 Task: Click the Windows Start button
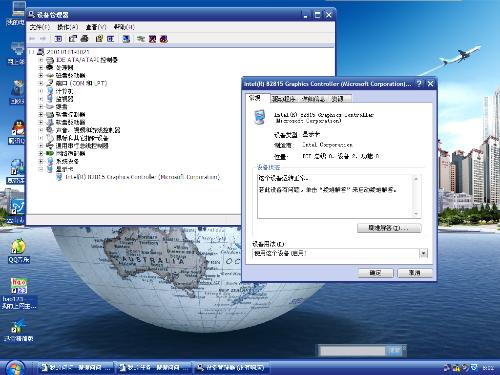click(x=14, y=368)
